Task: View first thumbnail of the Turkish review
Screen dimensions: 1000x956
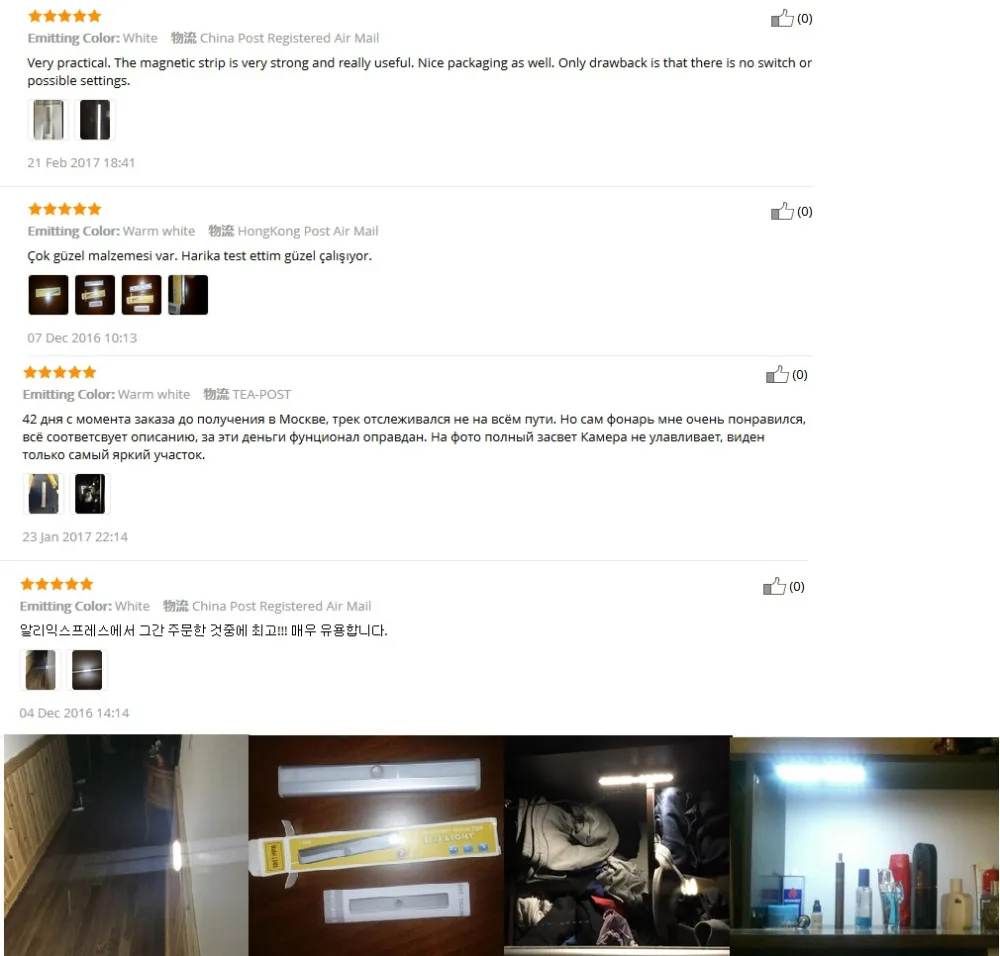Action: [x=48, y=295]
